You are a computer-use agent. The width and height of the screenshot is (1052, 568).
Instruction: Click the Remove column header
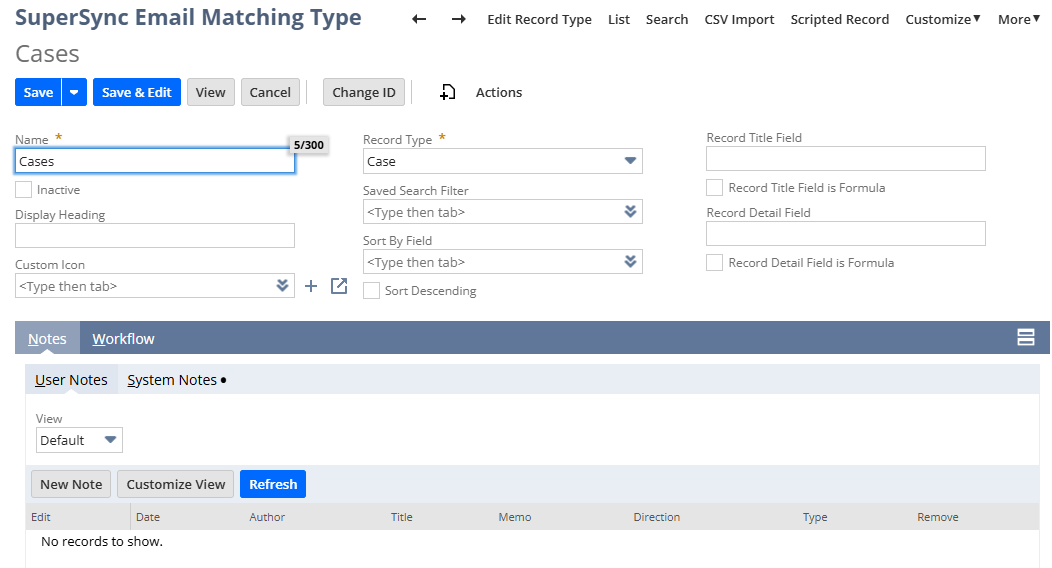coord(938,517)
